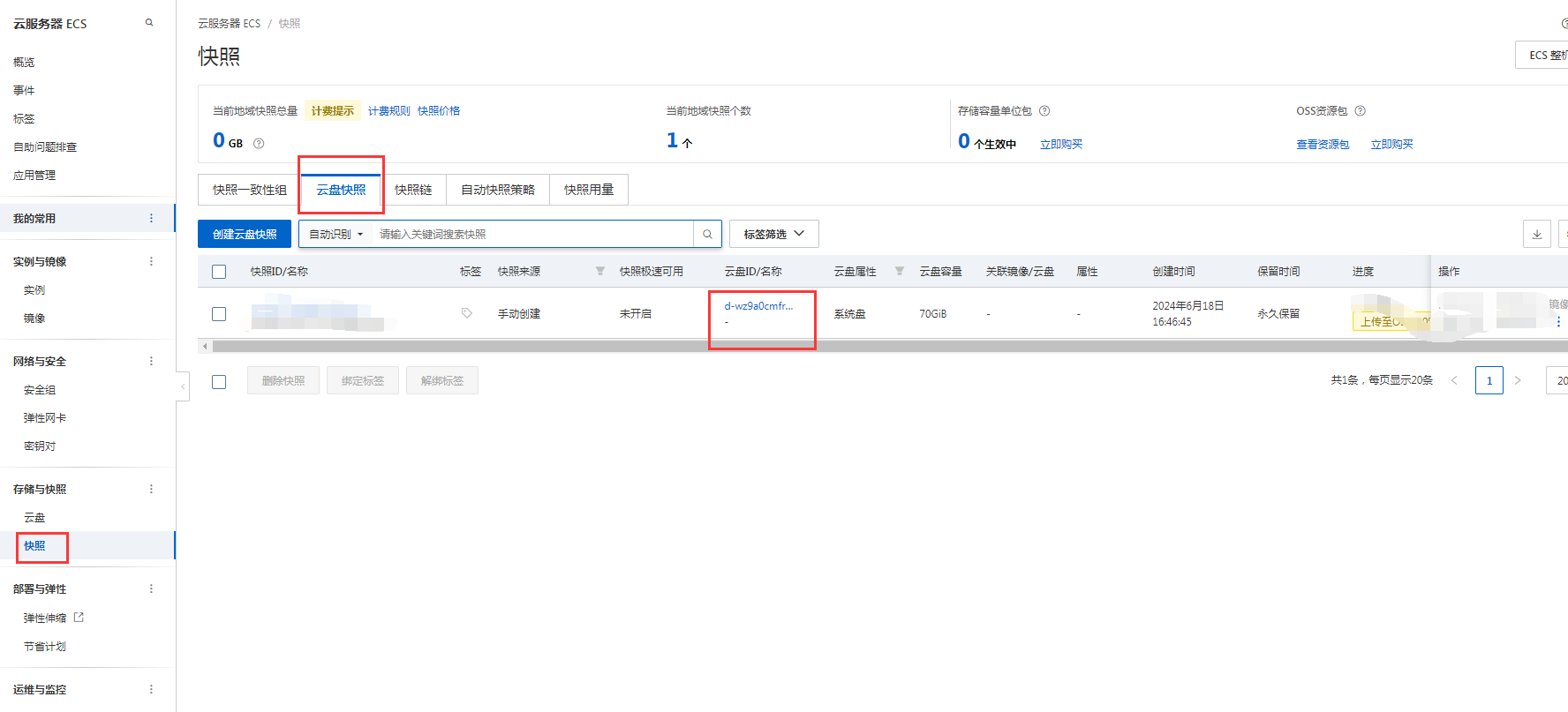Switch to the 快照用量 tab
The width and height of the screenshot is (1568, 712).
coord(589,190)
